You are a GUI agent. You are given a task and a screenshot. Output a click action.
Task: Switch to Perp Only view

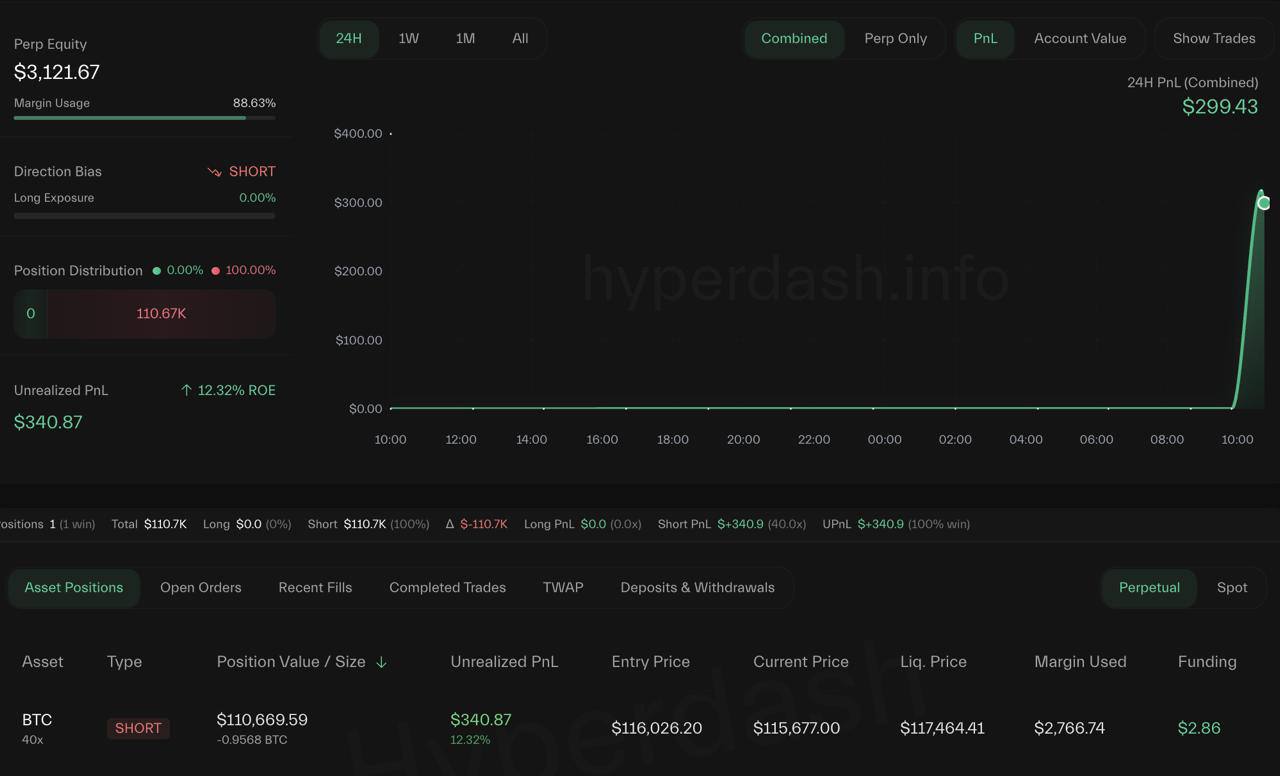pos(895,38)
